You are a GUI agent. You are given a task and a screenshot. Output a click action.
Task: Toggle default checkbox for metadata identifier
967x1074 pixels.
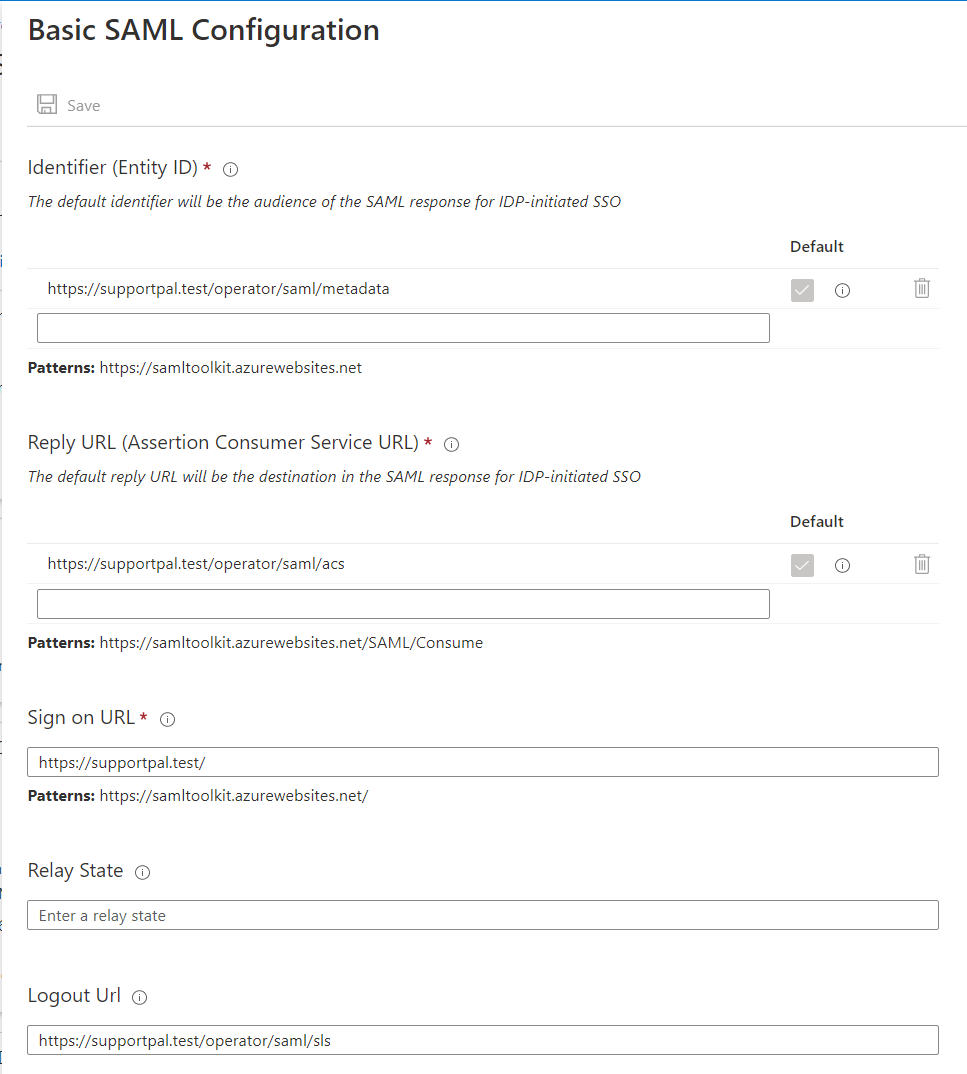[x=802, y=290]
